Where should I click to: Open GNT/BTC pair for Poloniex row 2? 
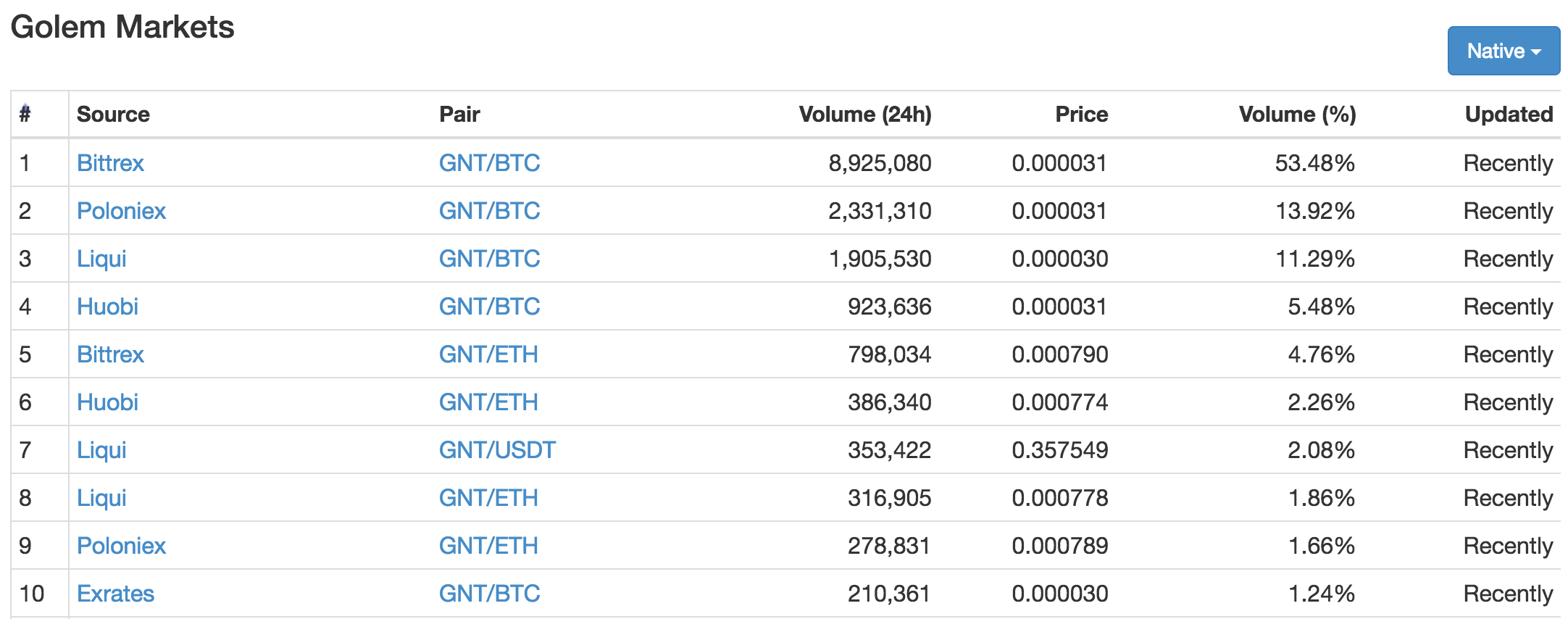click(489, 210)
